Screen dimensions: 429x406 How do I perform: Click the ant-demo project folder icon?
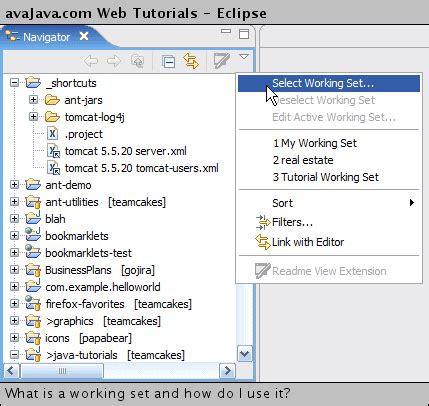33,184
